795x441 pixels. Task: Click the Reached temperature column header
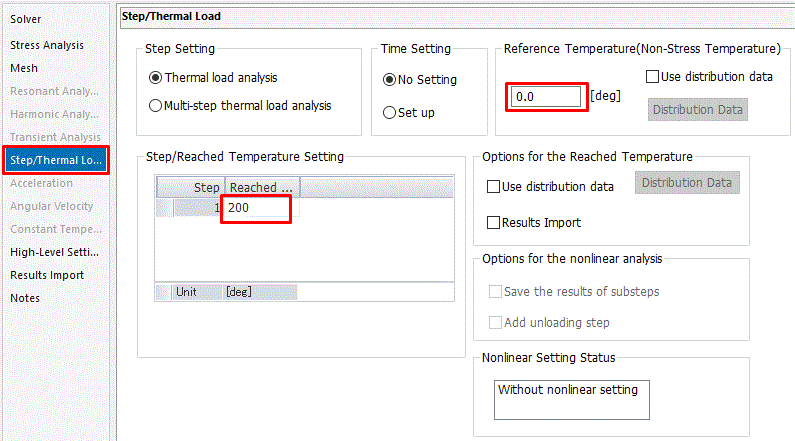click(x=261, y=188)
